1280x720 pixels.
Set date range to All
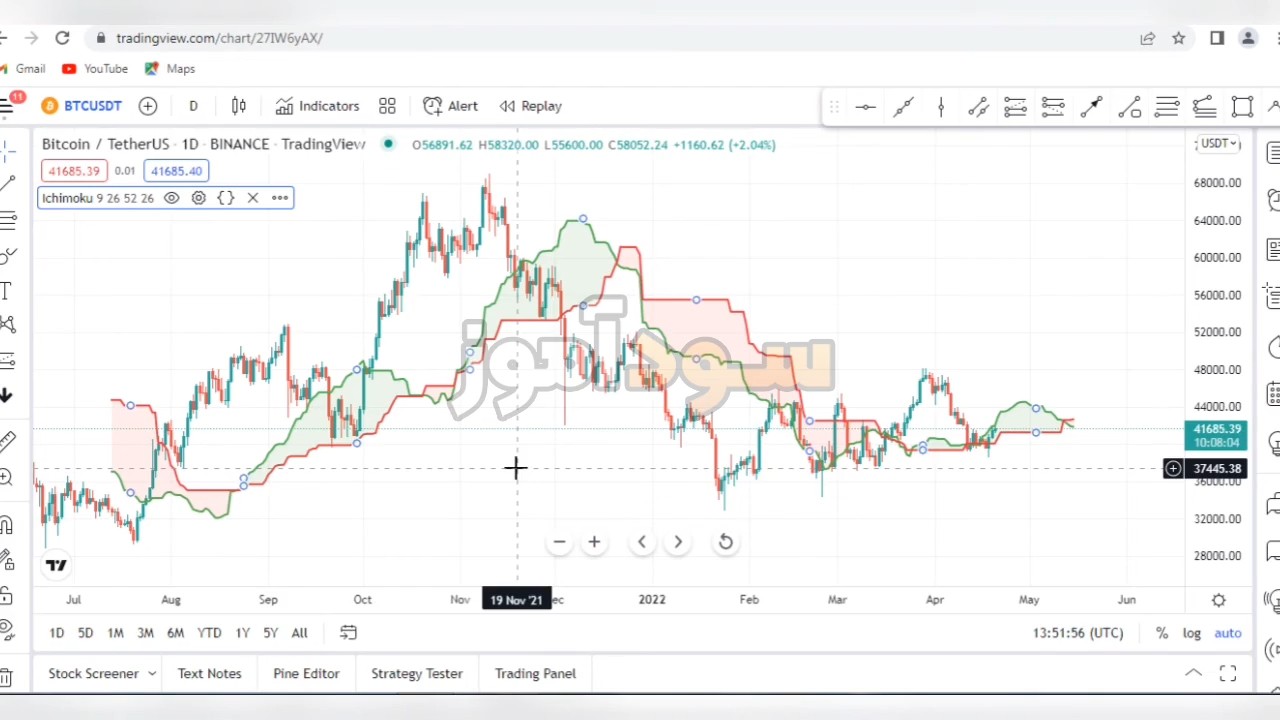[x=299, y=633]
